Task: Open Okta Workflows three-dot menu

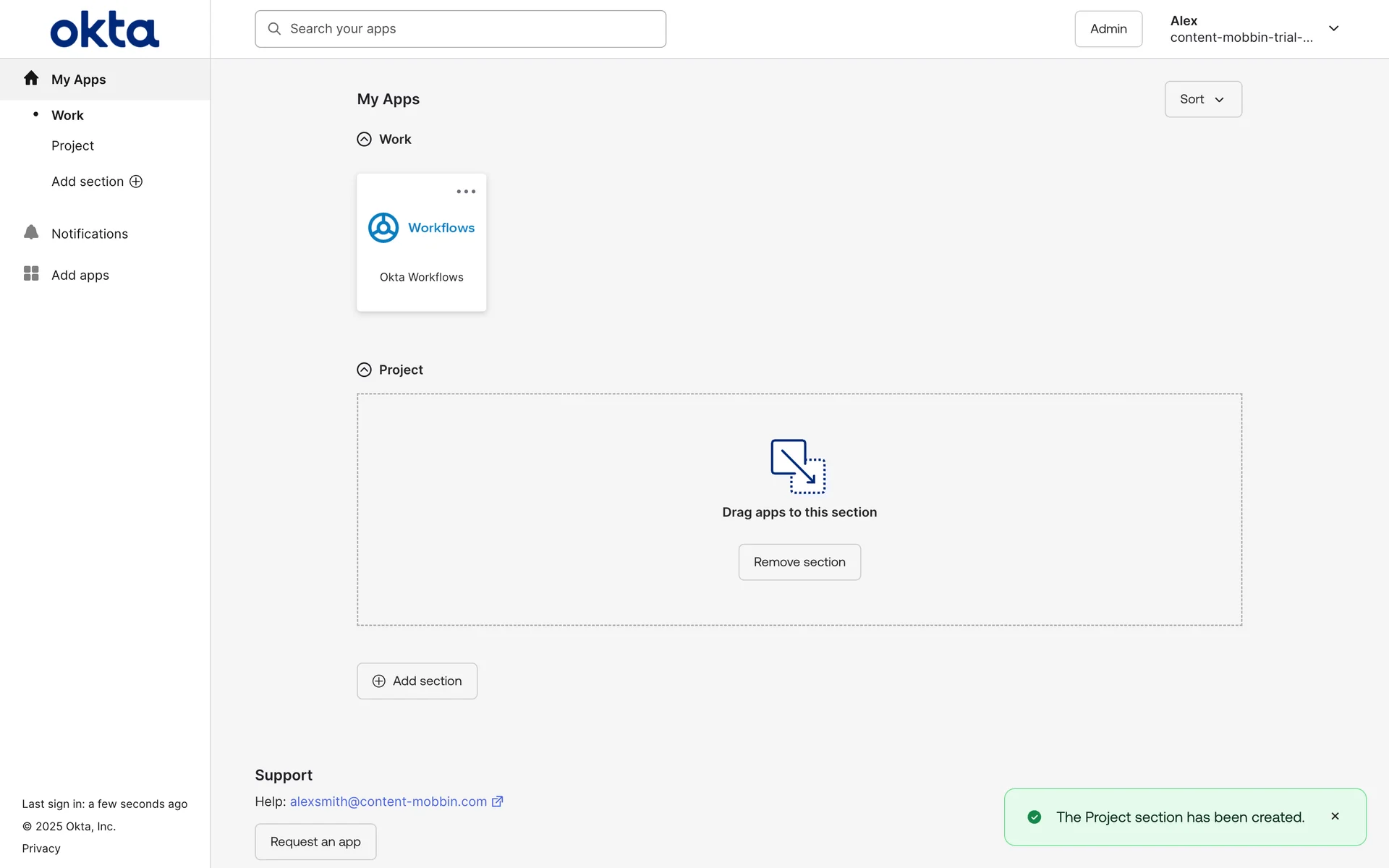Action: [466, 192]
